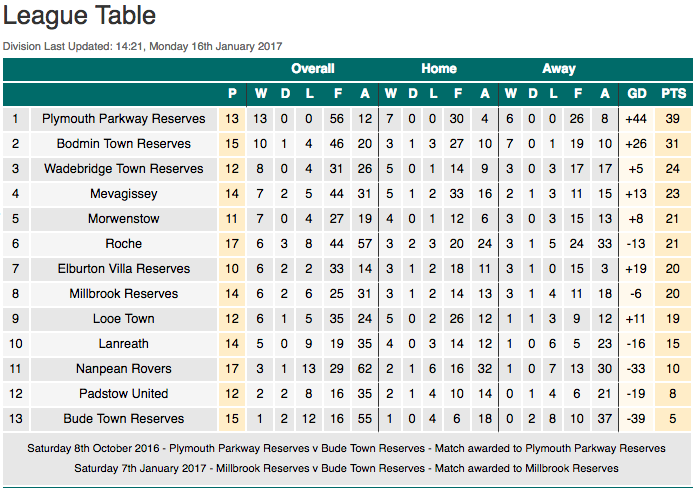This screenshot has width=697, height=488.
Task: Select Lanreath in the league table
Action: pyautogui.click(x=124, y=344)
